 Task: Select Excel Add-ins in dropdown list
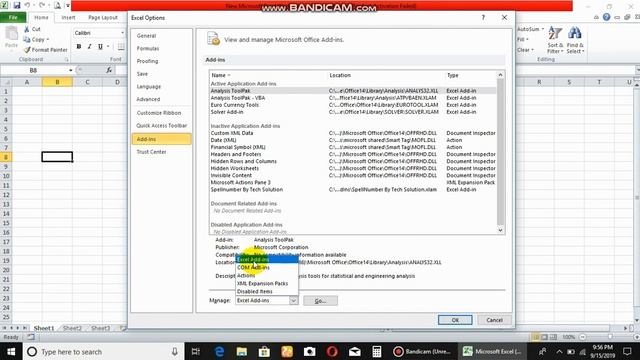pyautogui.click(x=267, y=259)
